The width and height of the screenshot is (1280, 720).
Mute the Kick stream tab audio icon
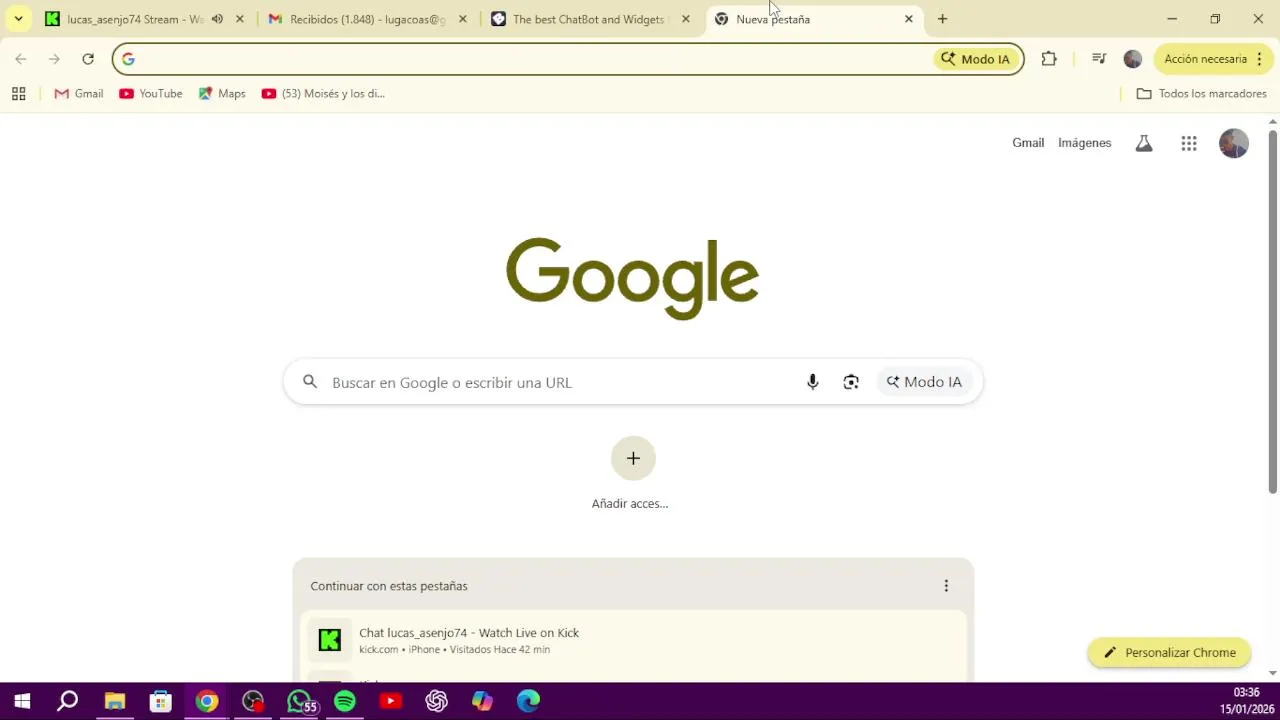pos(217,19)
